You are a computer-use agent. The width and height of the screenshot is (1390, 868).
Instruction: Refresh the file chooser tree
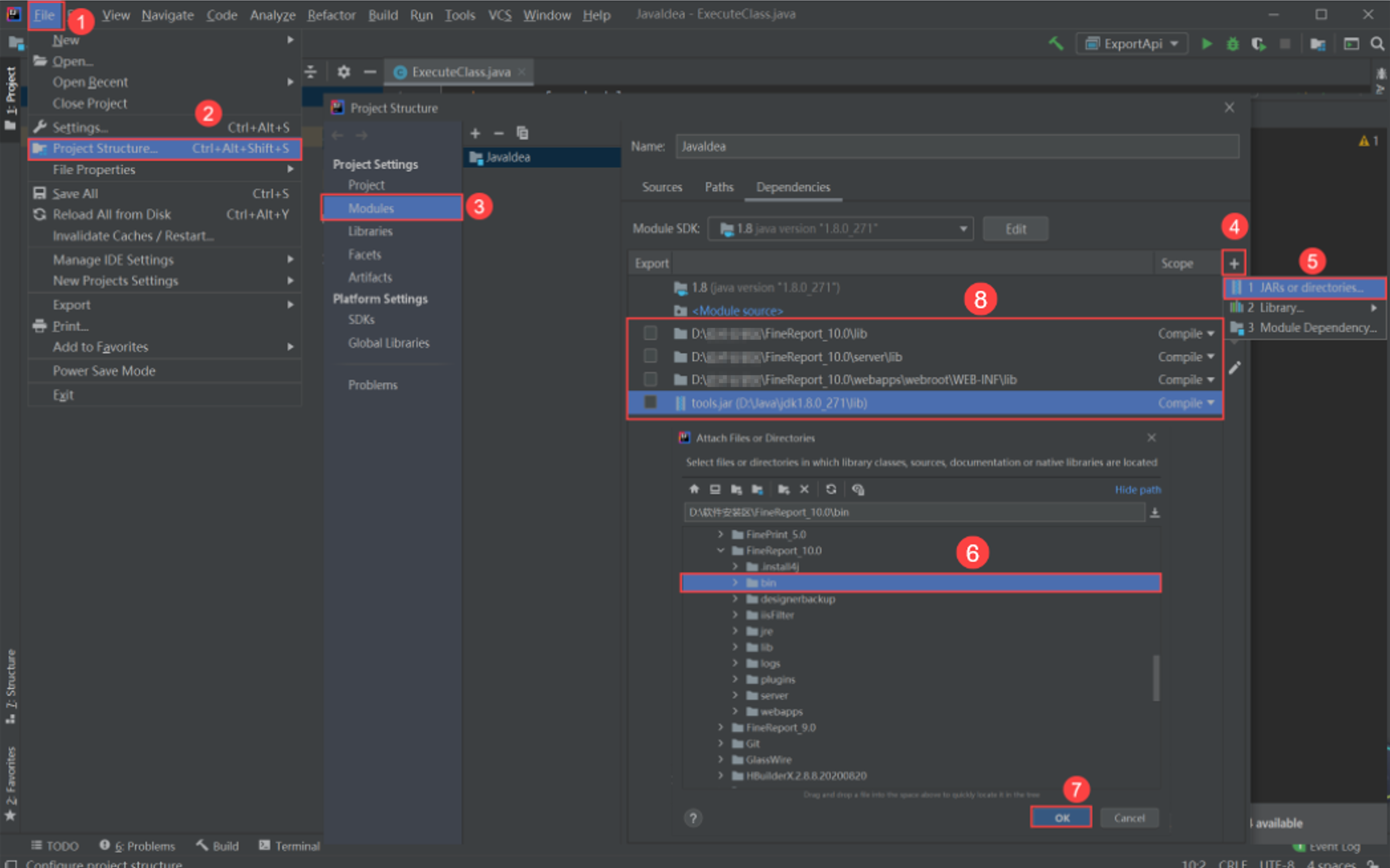pos(831,489)
